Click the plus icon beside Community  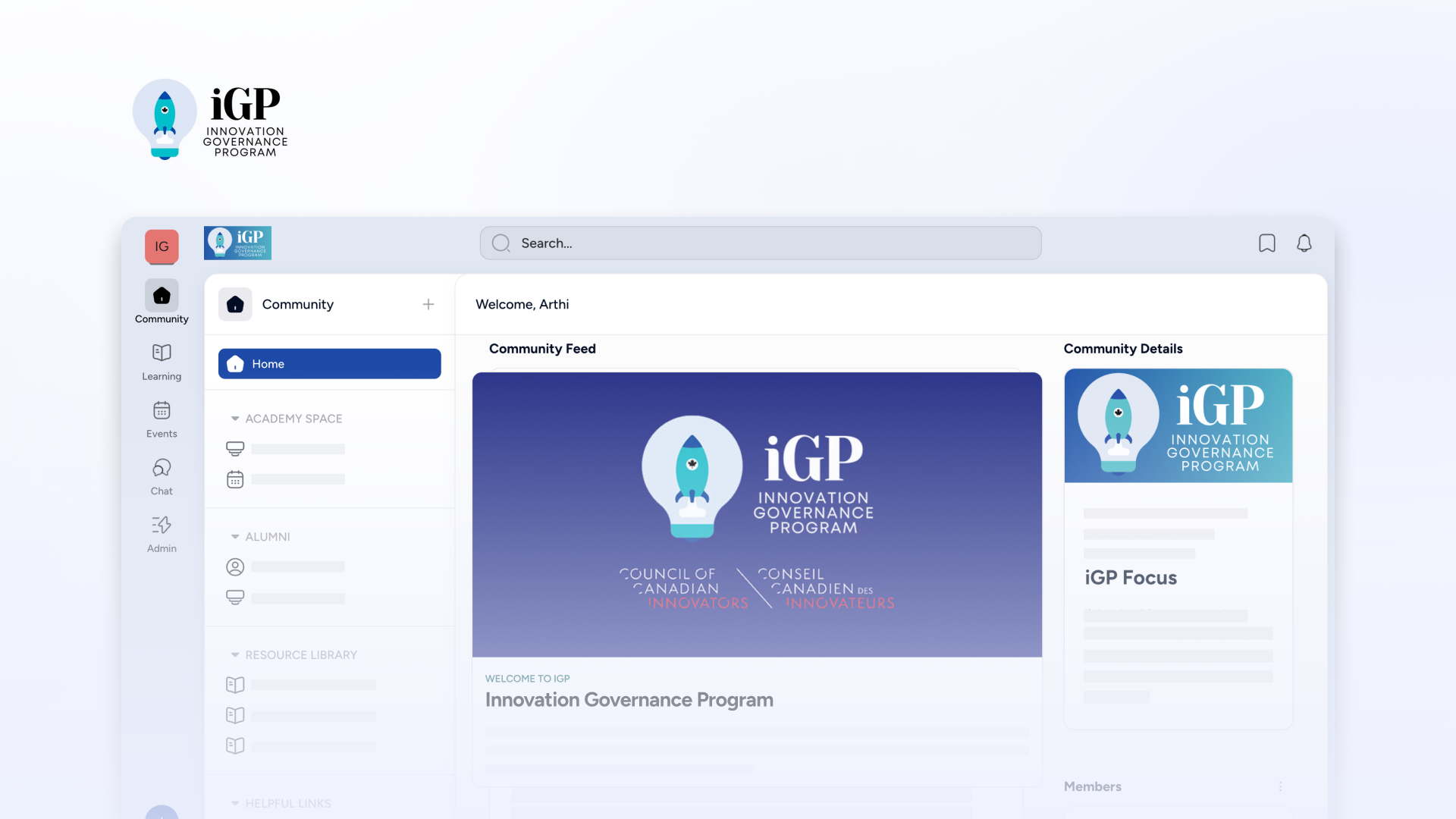pyautogui.click(x=428, y=304)
